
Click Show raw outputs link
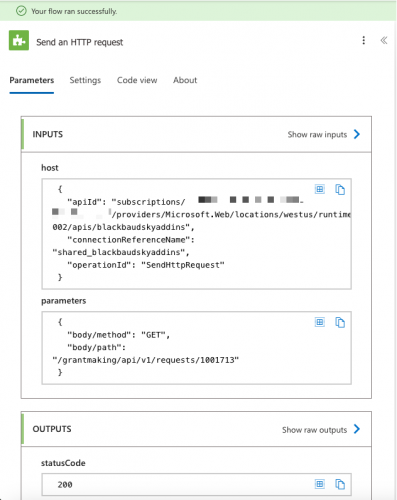click(x=314, y=430)
